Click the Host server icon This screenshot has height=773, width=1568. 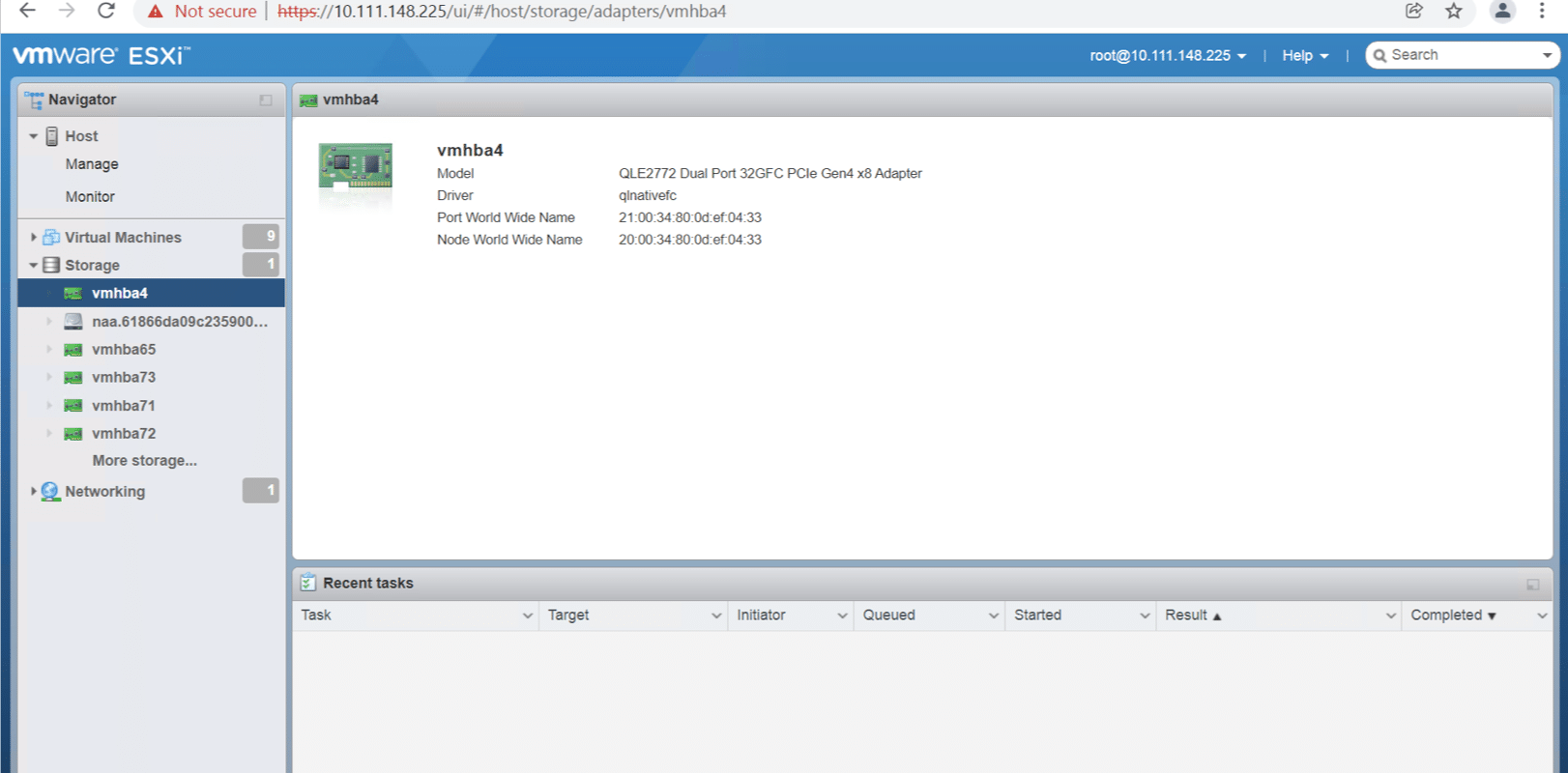[52, 136]
